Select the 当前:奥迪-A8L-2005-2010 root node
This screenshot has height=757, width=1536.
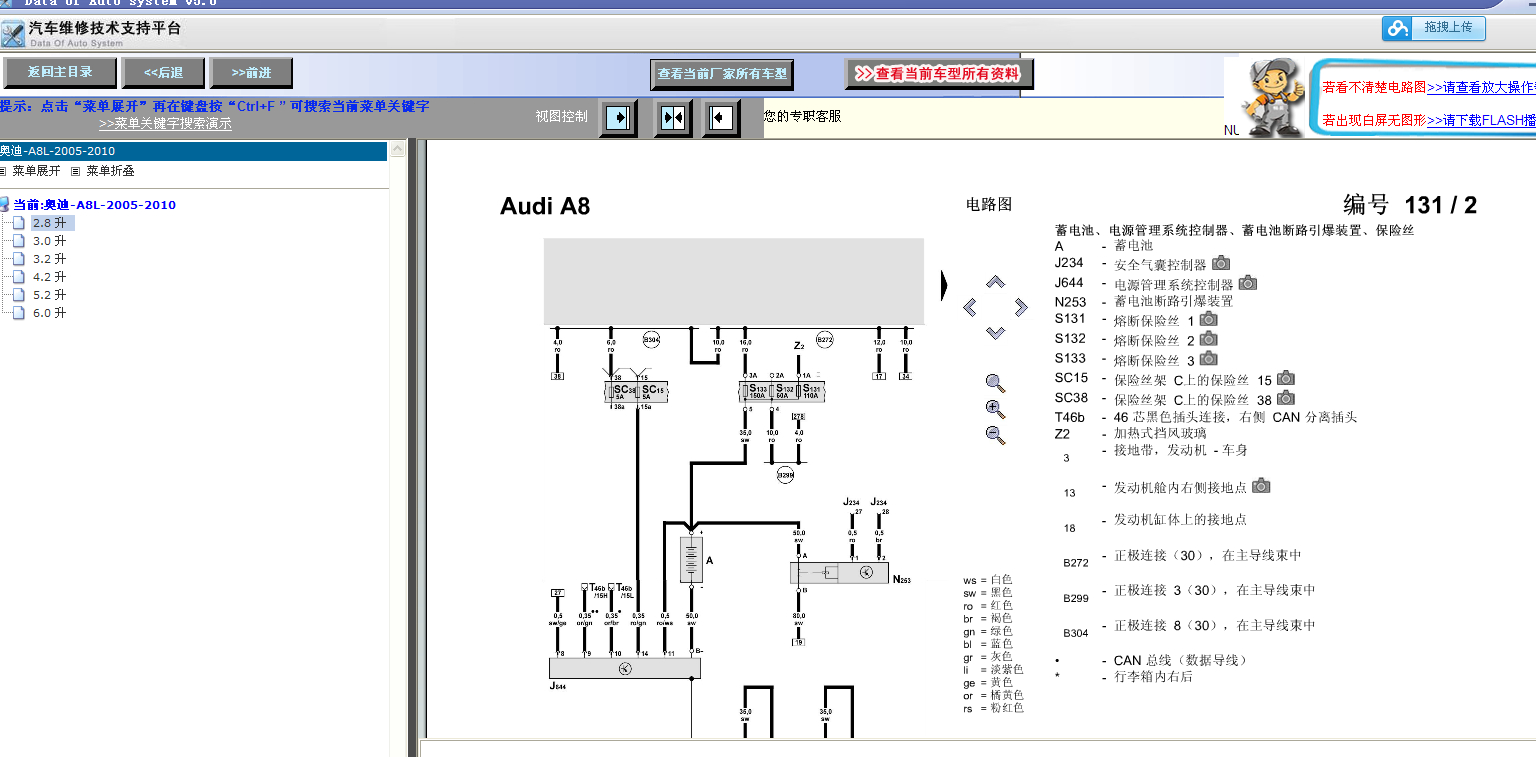coord(95,205)
